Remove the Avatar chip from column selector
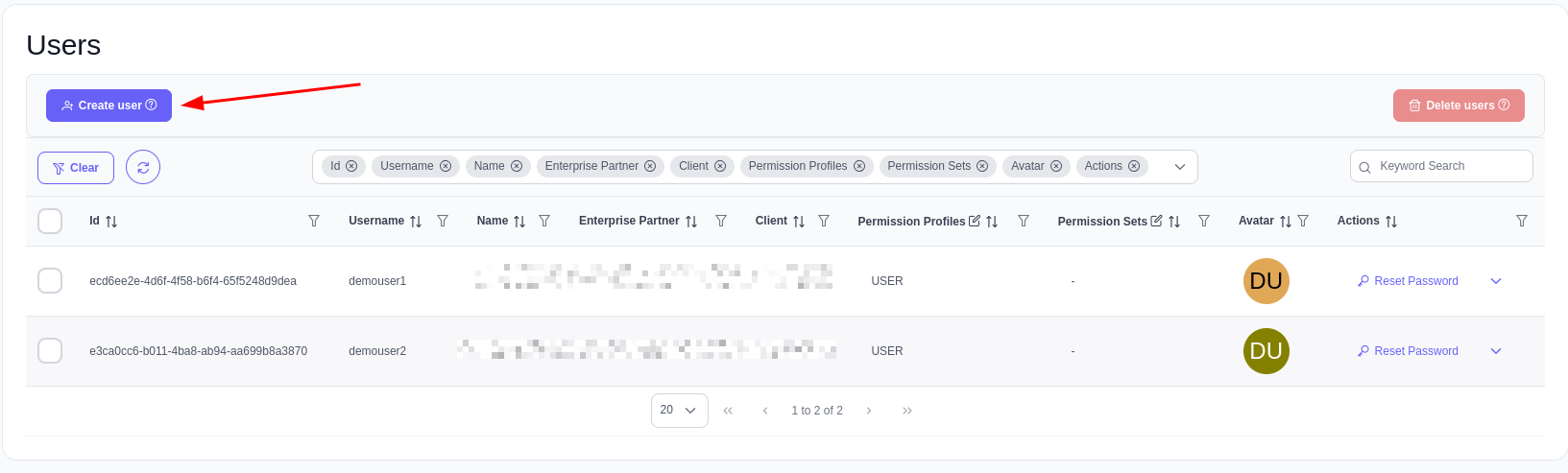The height and width of the screenshot is (473, 1568). 1056,166
